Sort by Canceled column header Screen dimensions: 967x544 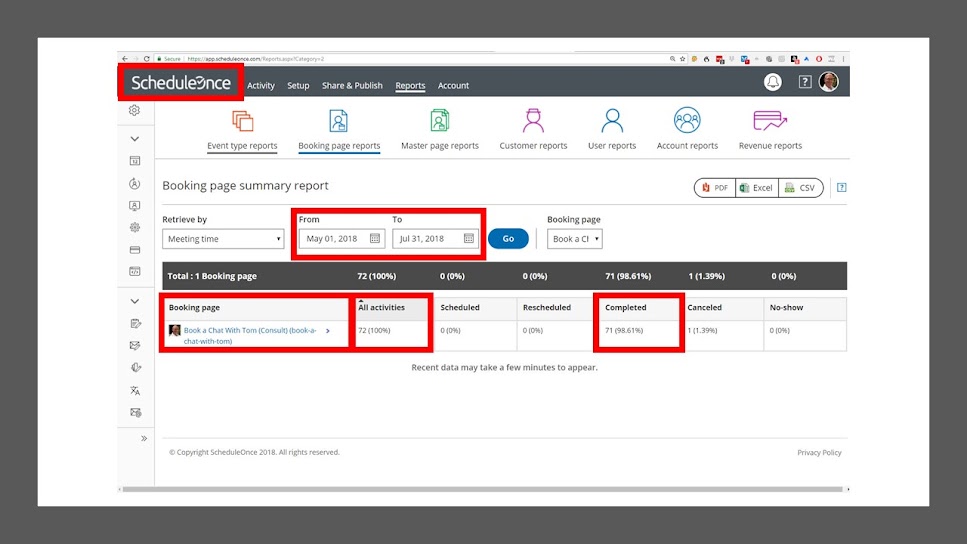[x=704, y=307]
